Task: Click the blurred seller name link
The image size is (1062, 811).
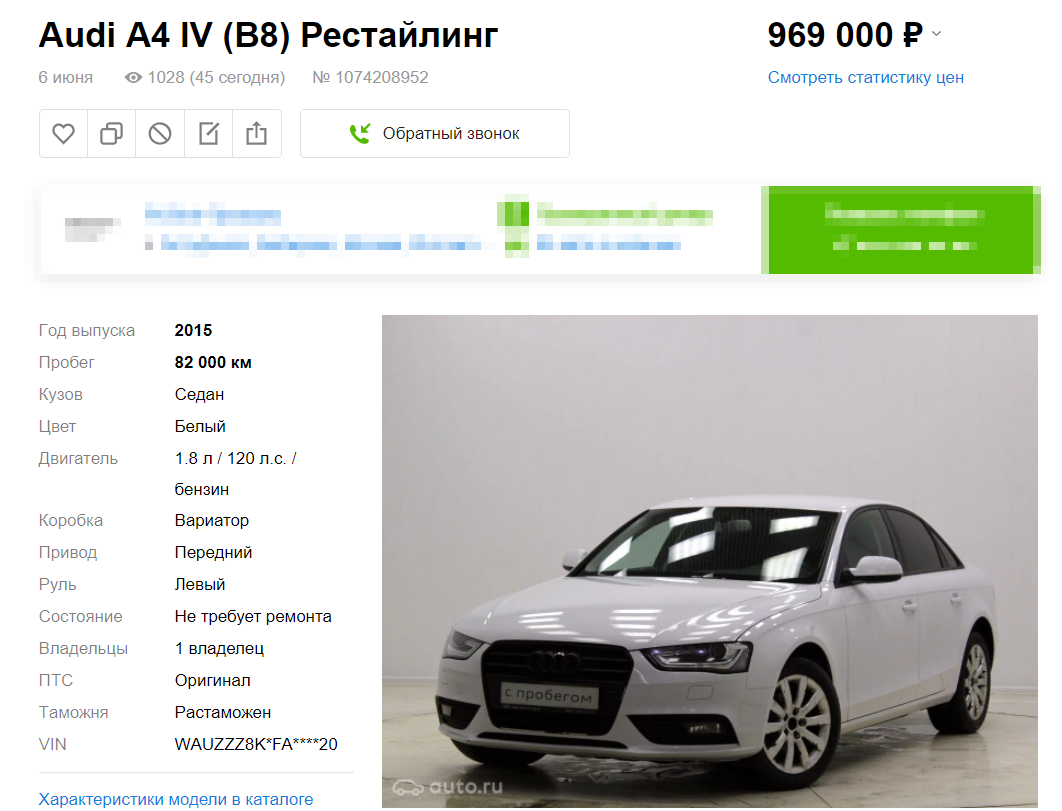Action: [x=213, y=216]
